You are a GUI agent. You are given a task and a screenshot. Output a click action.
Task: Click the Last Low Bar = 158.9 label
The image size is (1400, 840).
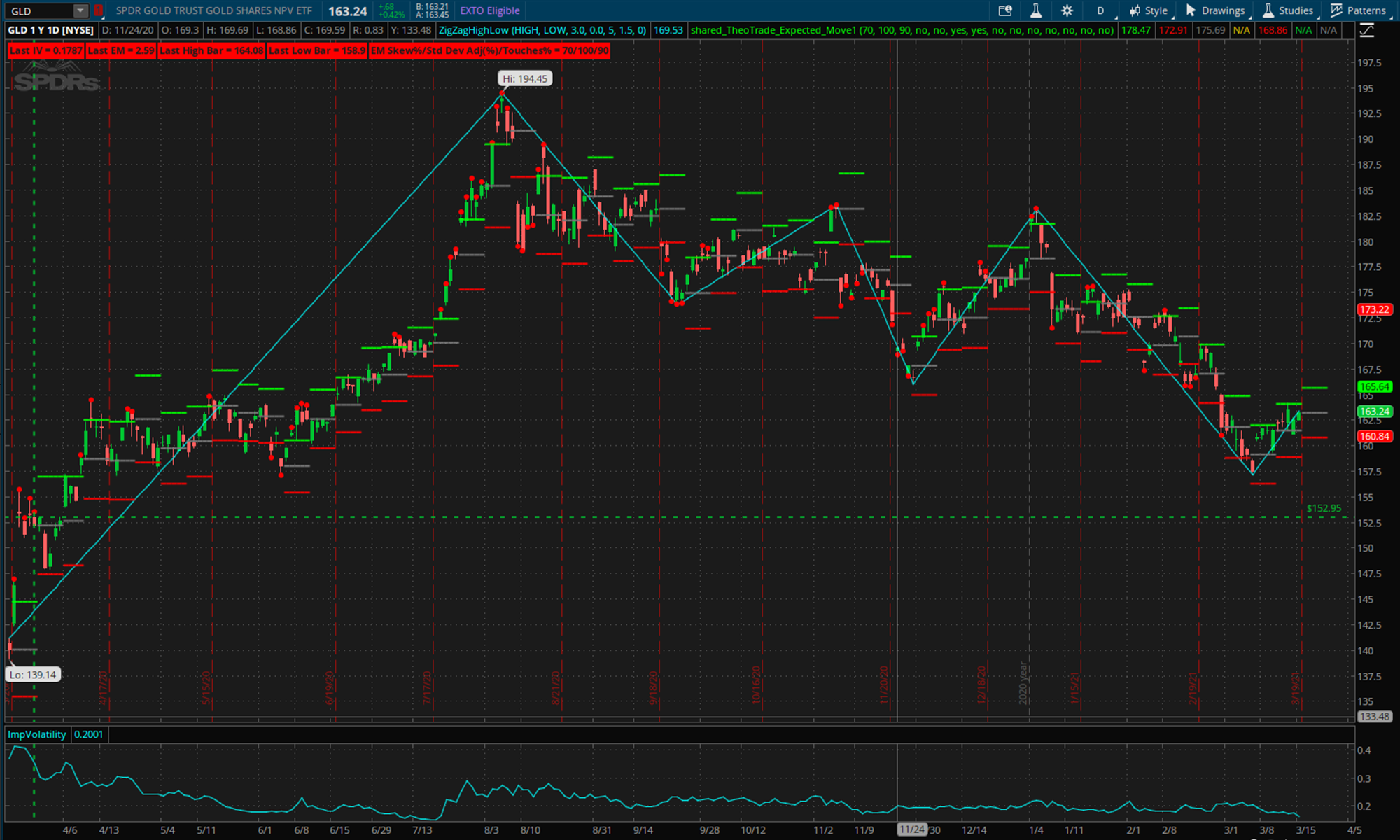[317, 50]
